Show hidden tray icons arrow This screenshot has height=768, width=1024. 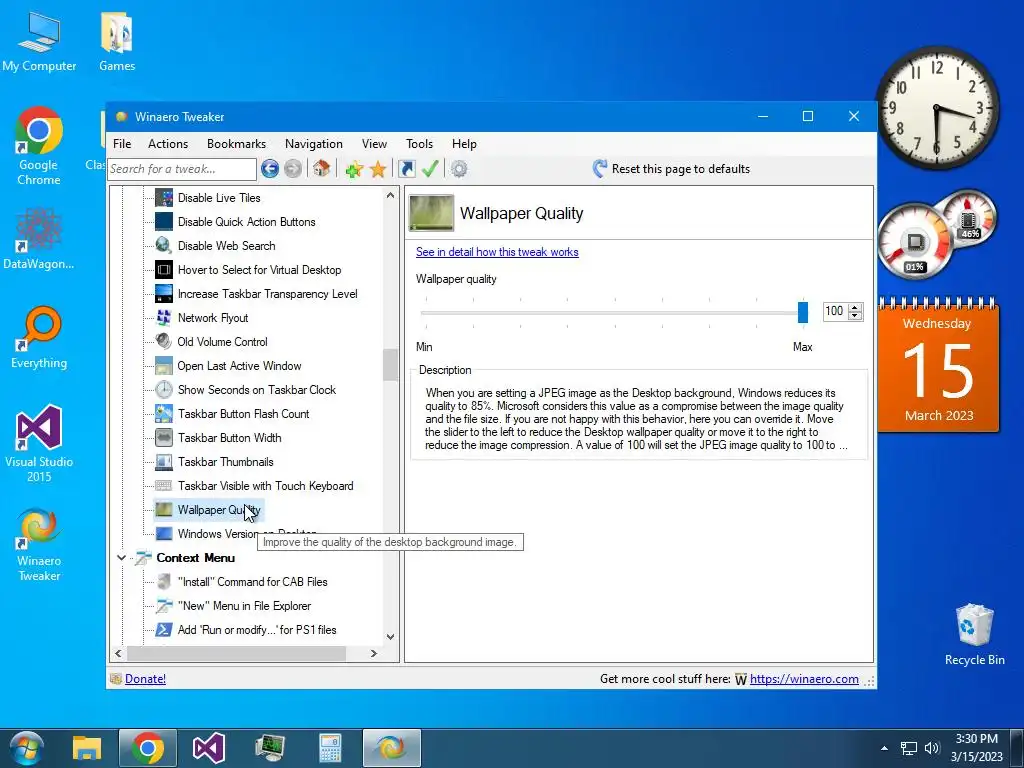tap(884, 748)
